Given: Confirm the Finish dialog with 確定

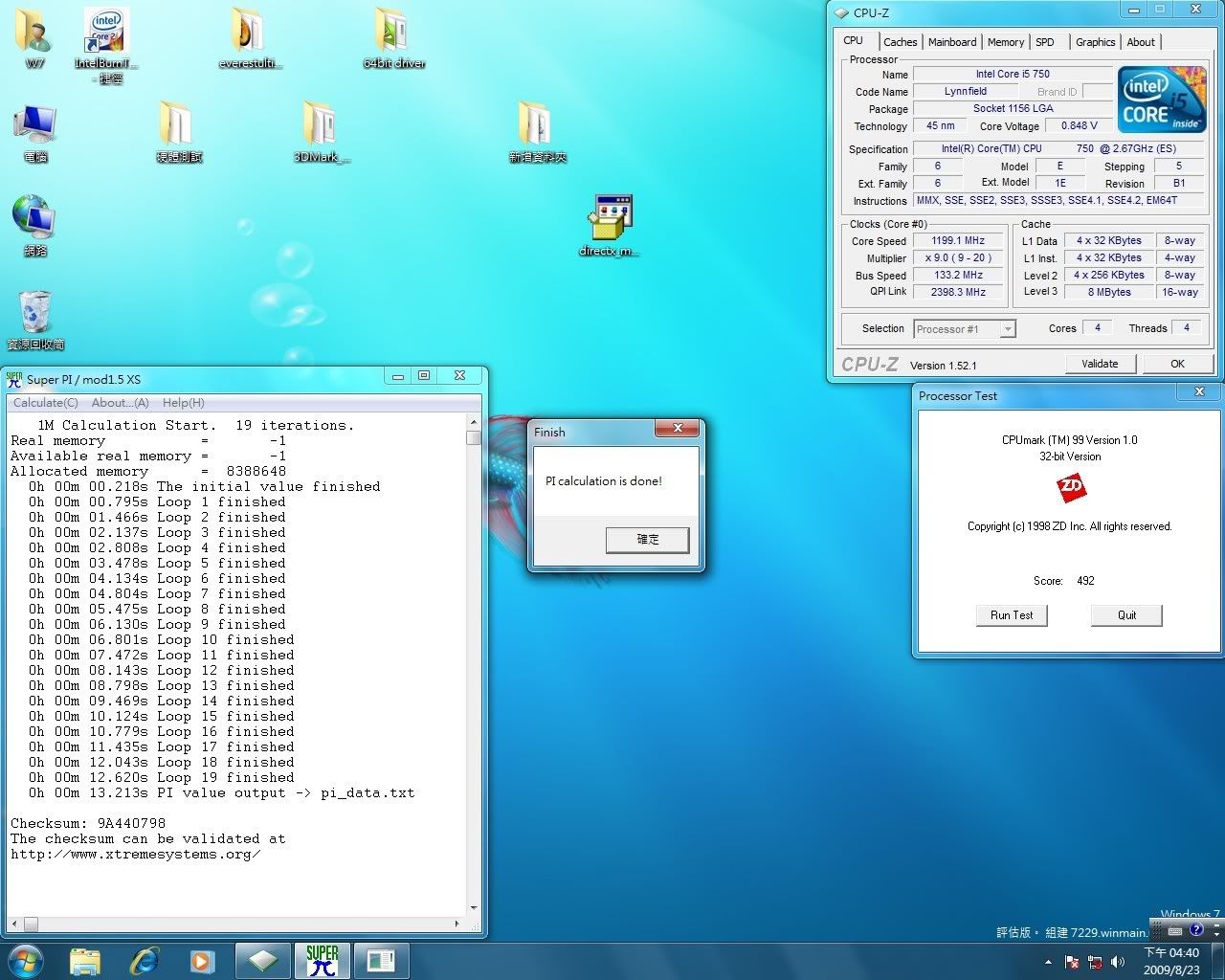Looking at the screenshot, I should pyautogui.click(x=648, y=540).
